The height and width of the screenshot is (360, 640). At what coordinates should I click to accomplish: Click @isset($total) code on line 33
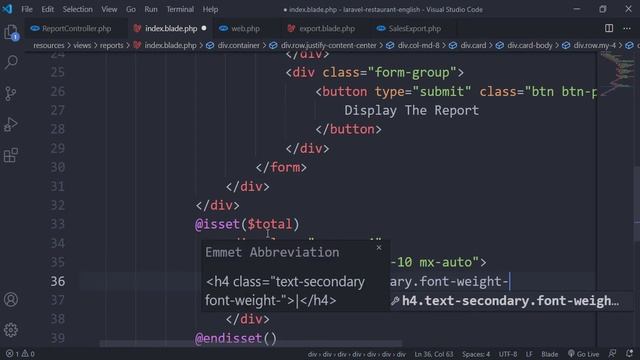click(x=247, y=224)
